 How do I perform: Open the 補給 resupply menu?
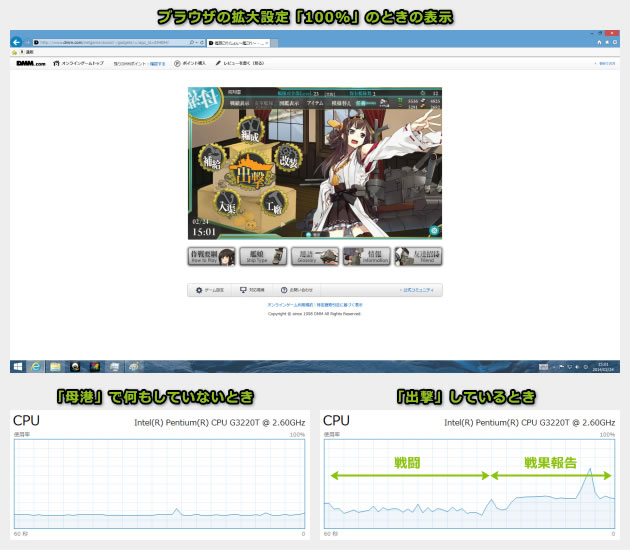tap(213, 158)
